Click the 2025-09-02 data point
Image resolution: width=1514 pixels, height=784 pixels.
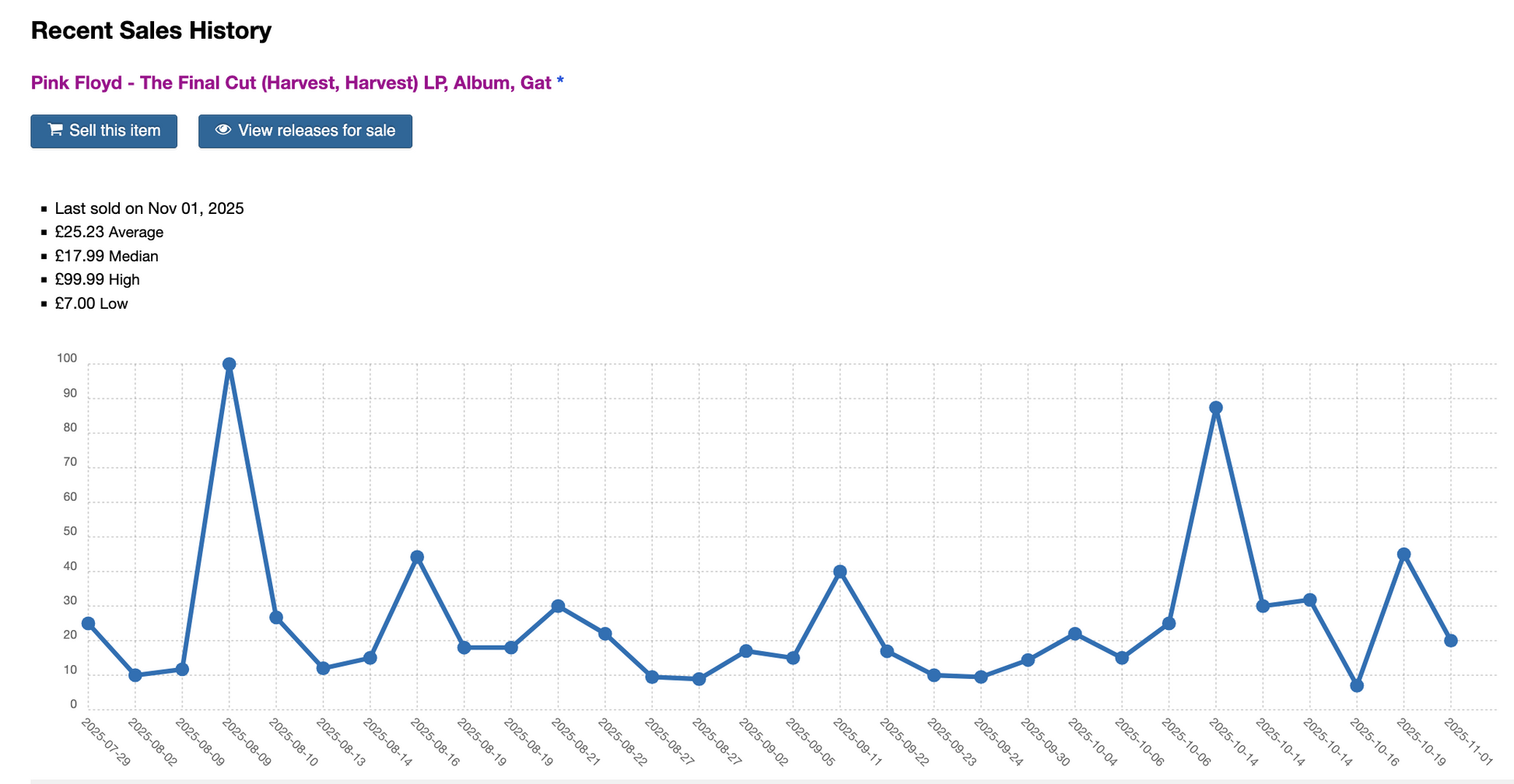746,651
